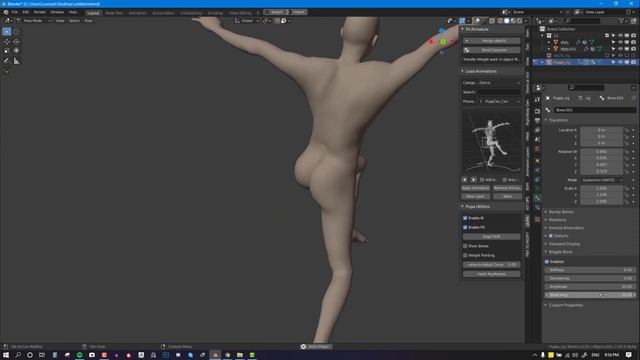
Task: Open the Edit menu
Action: [25, 12]
